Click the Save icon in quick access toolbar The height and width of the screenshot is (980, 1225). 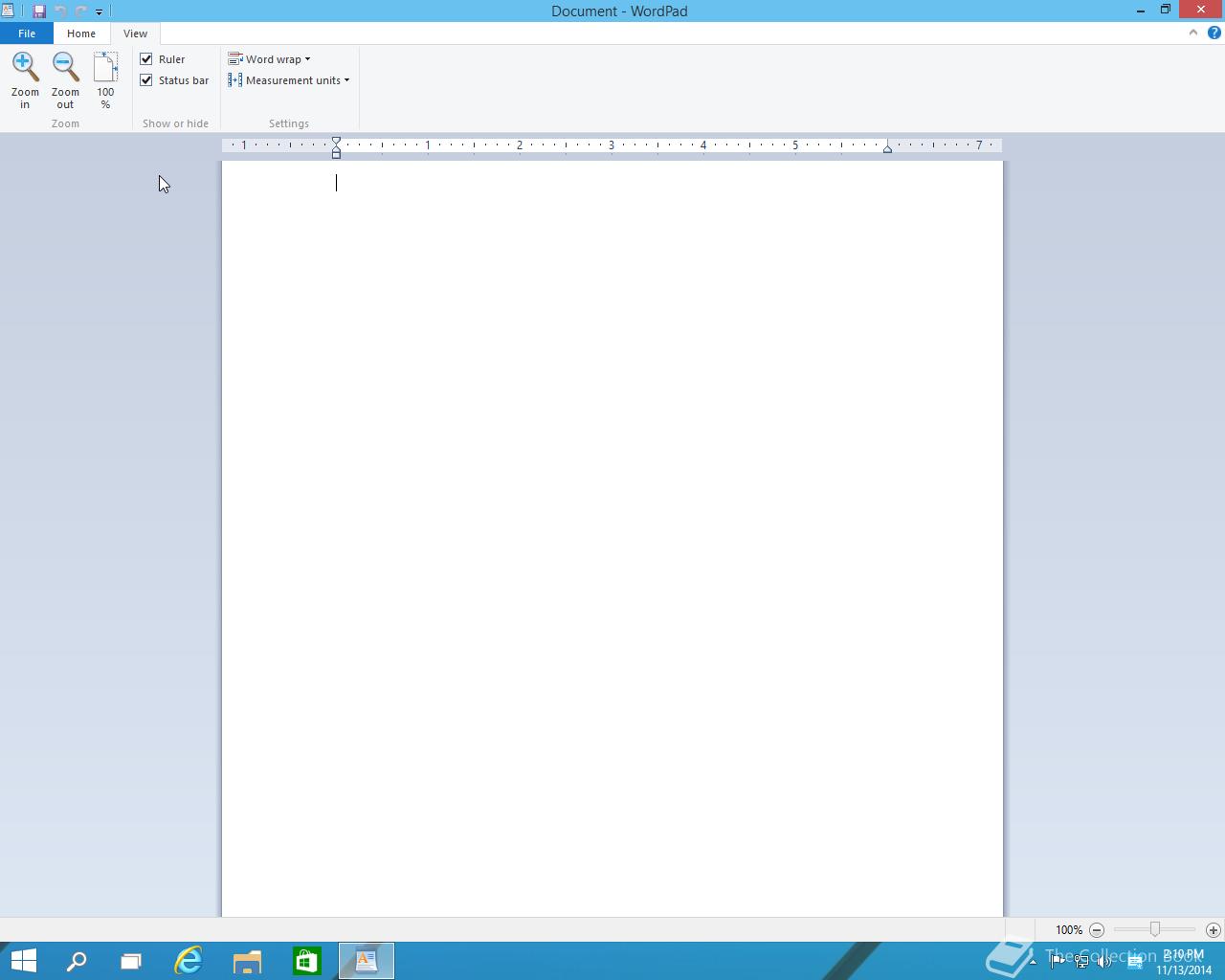[39, 11]
